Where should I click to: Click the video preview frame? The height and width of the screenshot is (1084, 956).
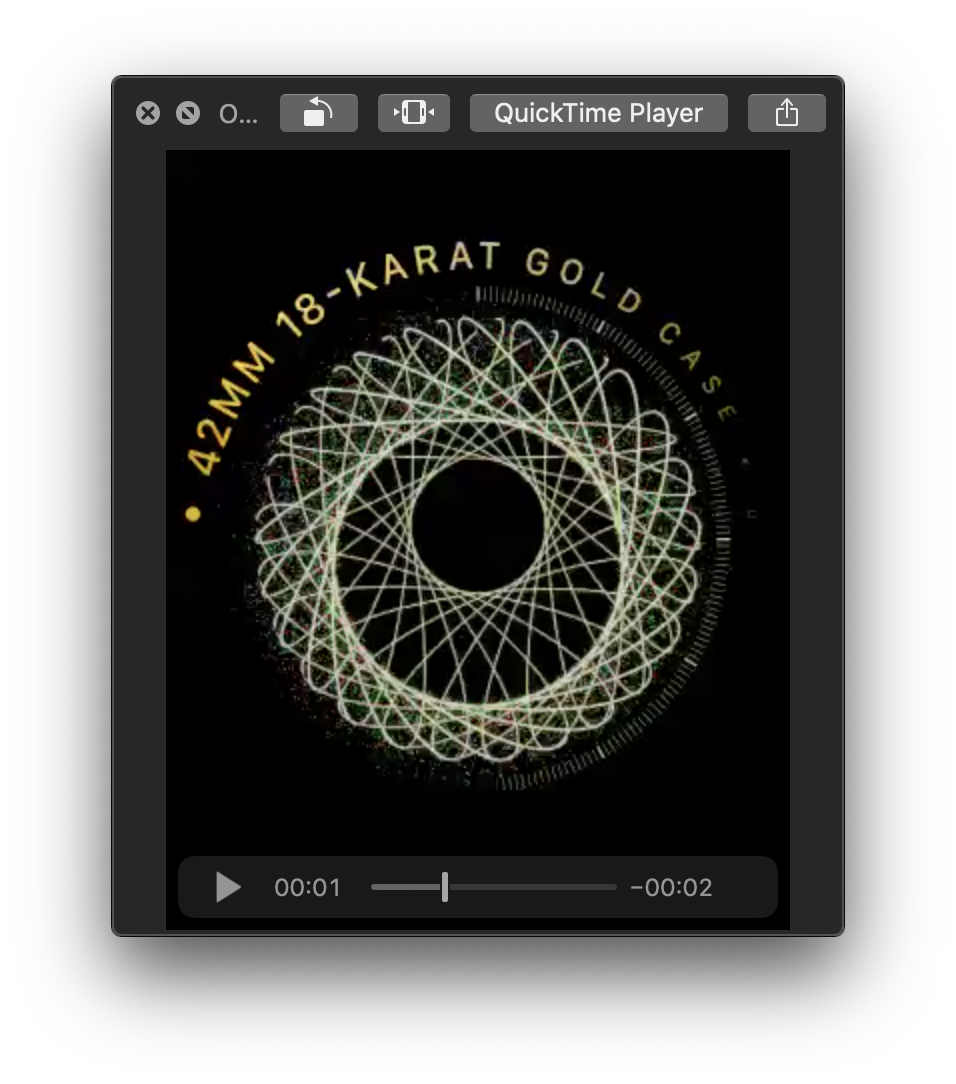coord(478,539)
